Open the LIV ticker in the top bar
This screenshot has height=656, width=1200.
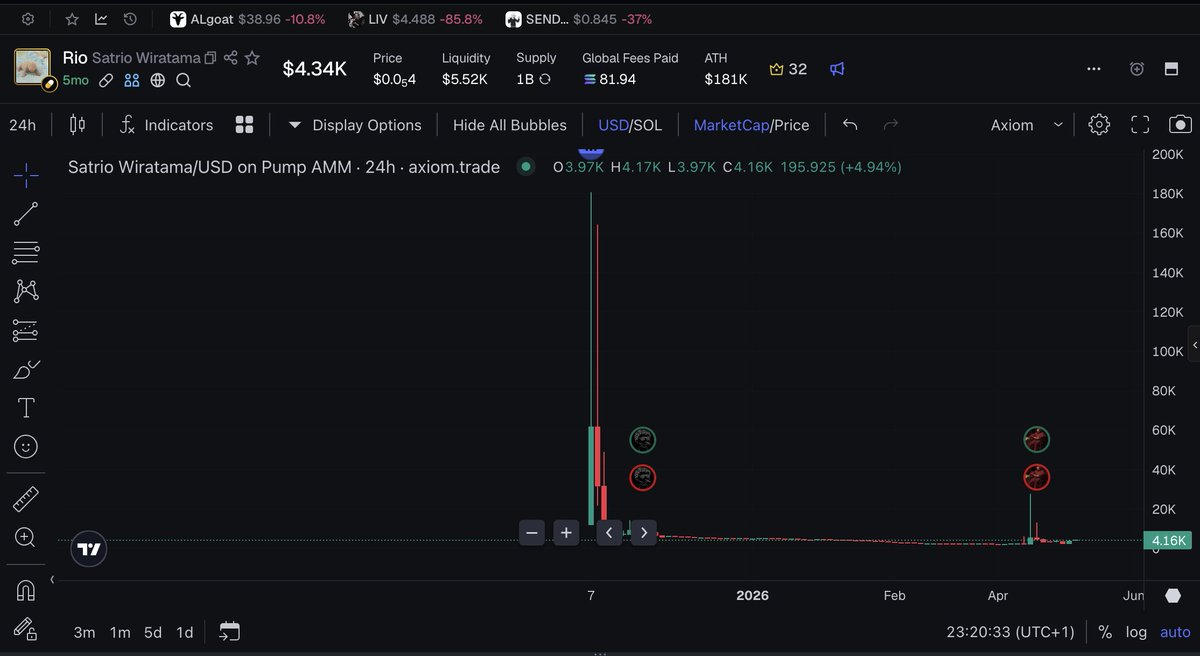coord(415,19)
